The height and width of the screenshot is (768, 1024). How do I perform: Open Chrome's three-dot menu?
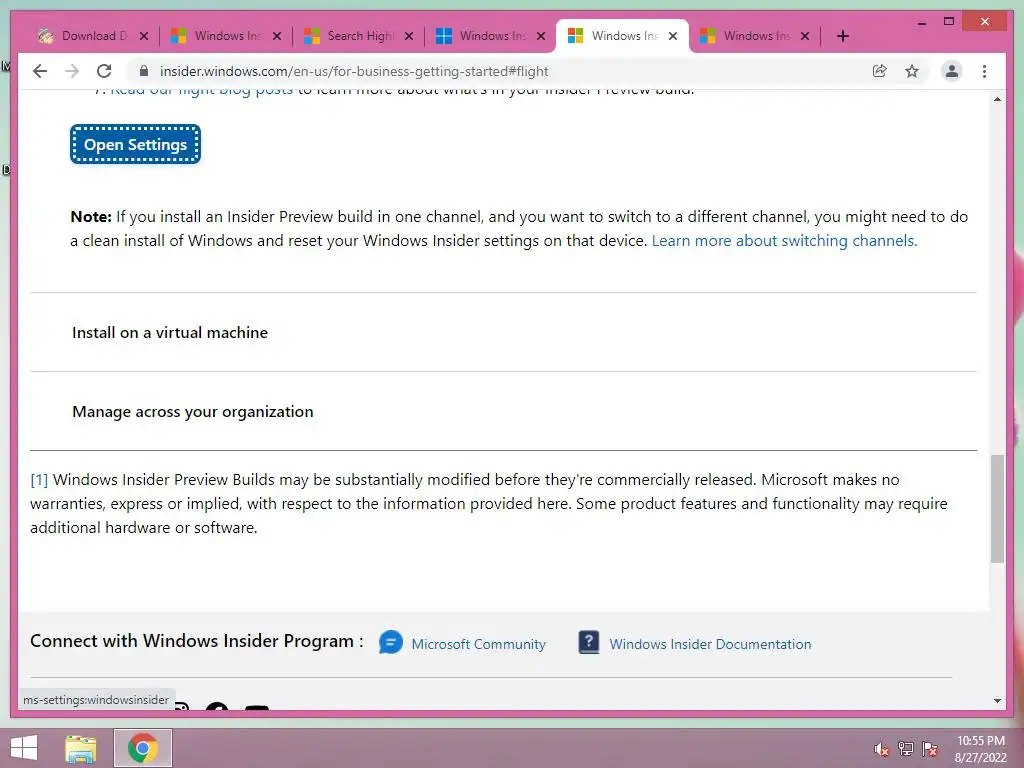coord(984,71)
